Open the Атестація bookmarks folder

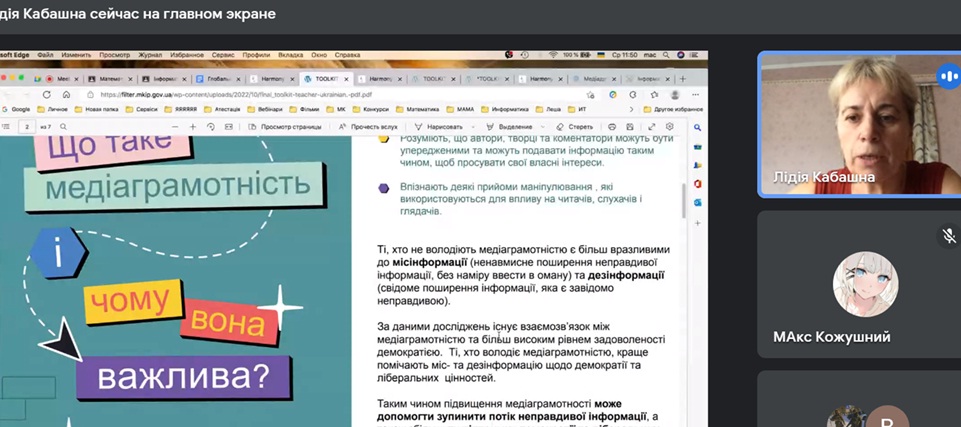222,109
